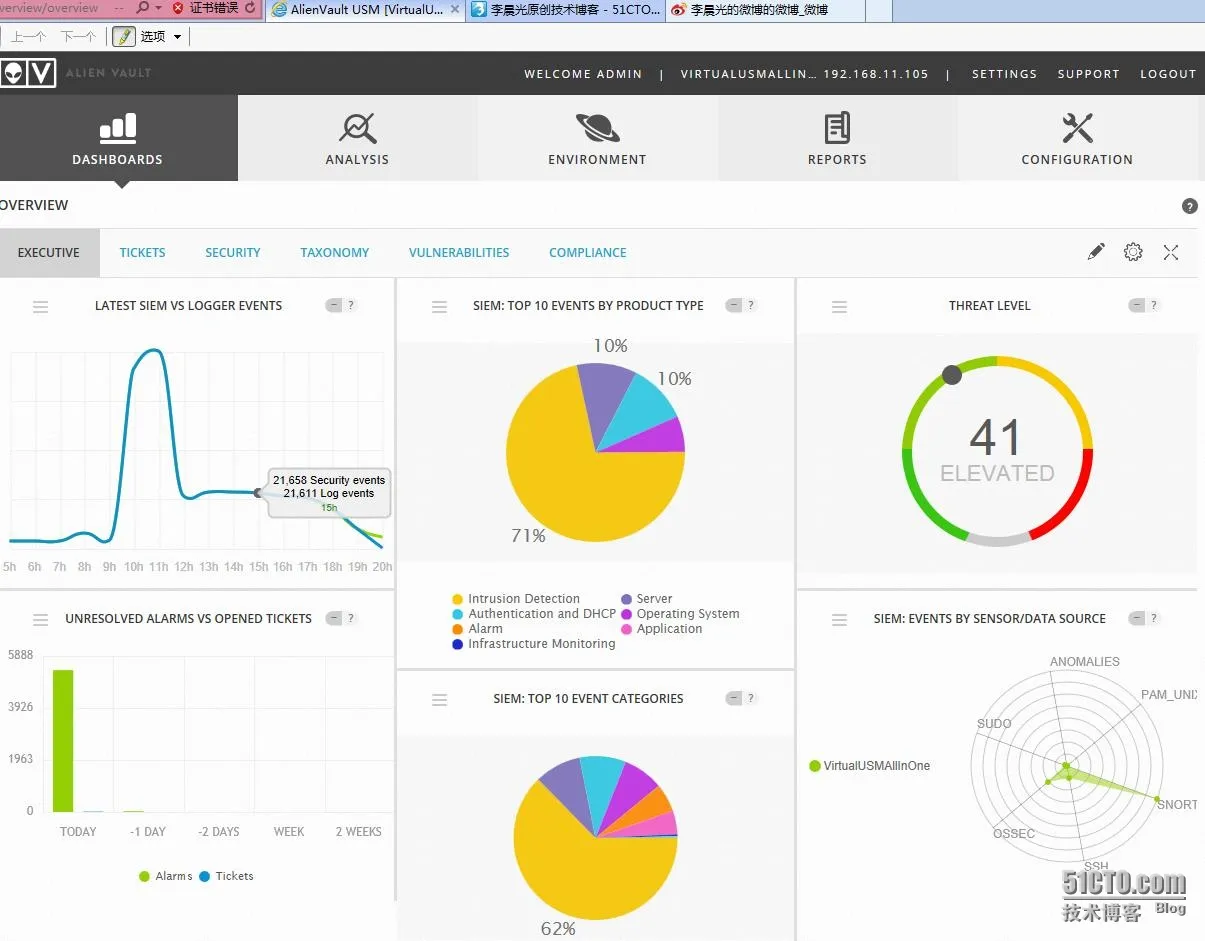Open the Overview help question icon
Image resolution: width=1205 pixels, height=941 pixels.
point(1189,206)
